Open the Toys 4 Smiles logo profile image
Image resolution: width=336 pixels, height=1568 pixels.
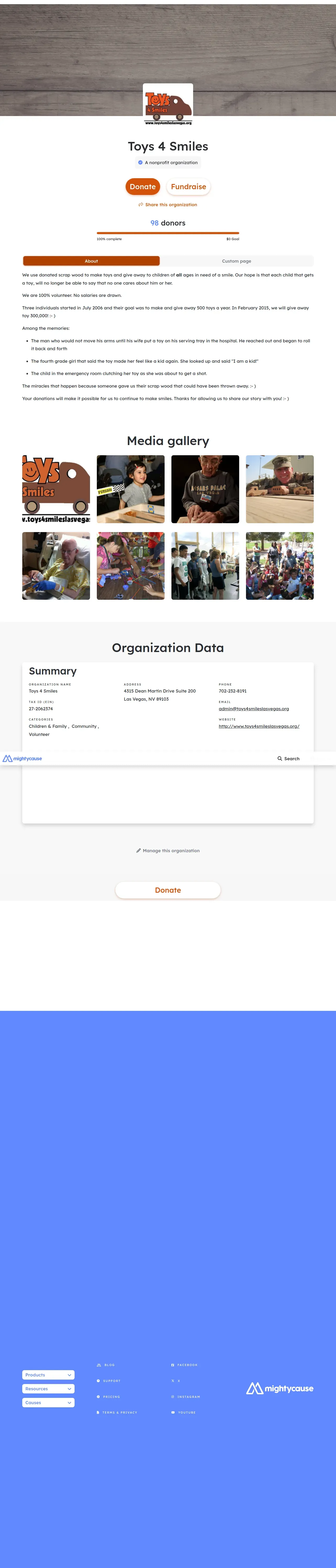click(168, 105)
